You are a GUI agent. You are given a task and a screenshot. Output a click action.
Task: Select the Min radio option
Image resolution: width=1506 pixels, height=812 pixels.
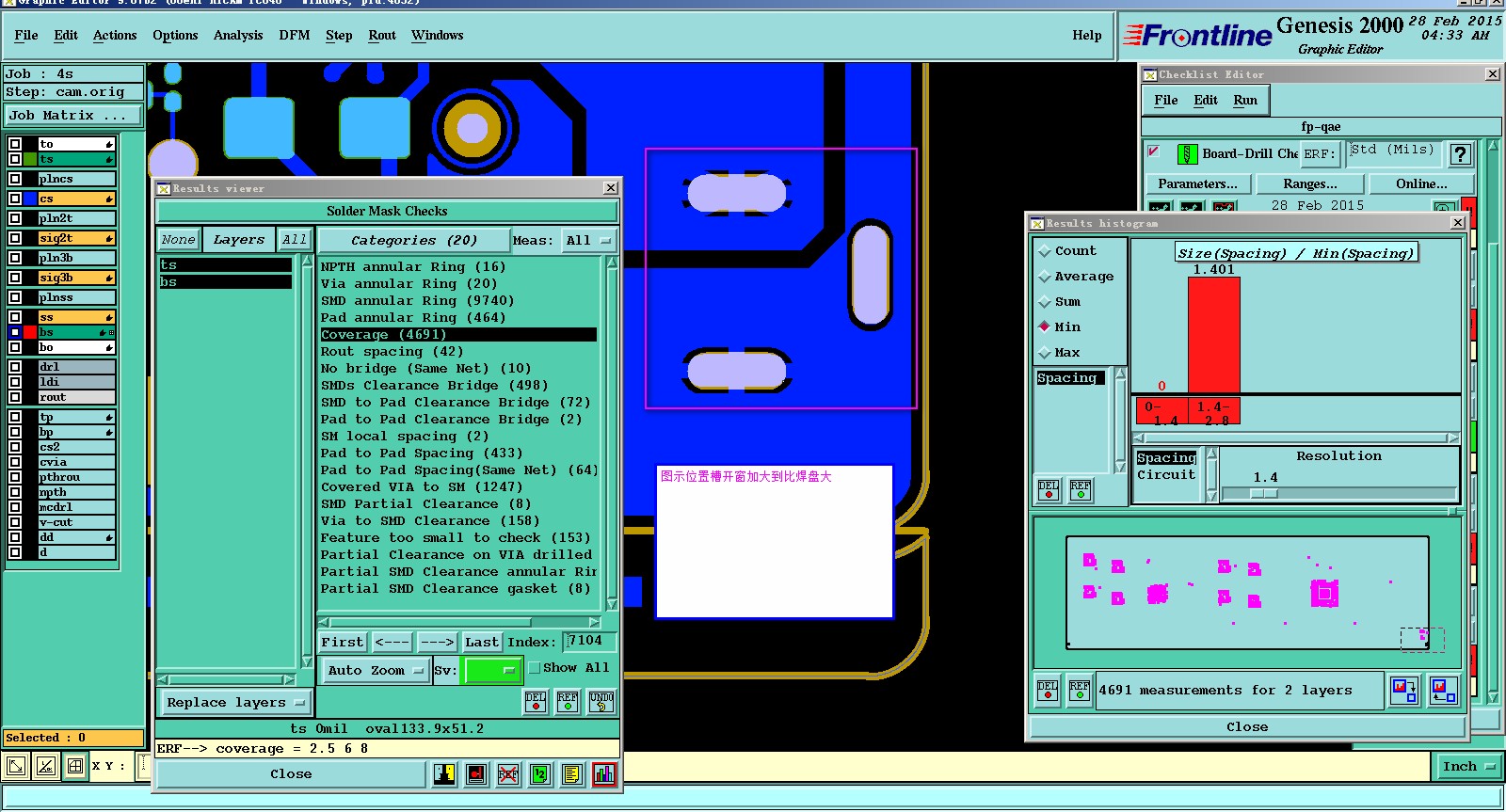1044,327
